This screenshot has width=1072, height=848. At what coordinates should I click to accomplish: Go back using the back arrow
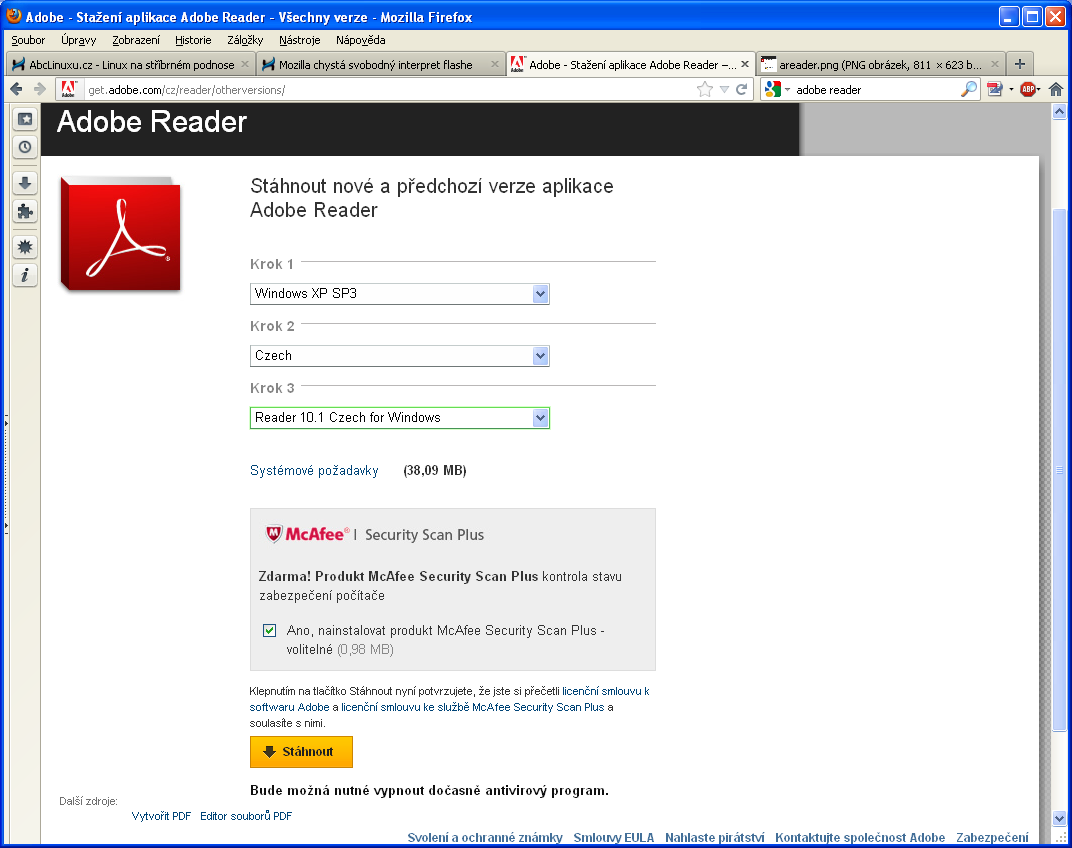tap(16, 89)
